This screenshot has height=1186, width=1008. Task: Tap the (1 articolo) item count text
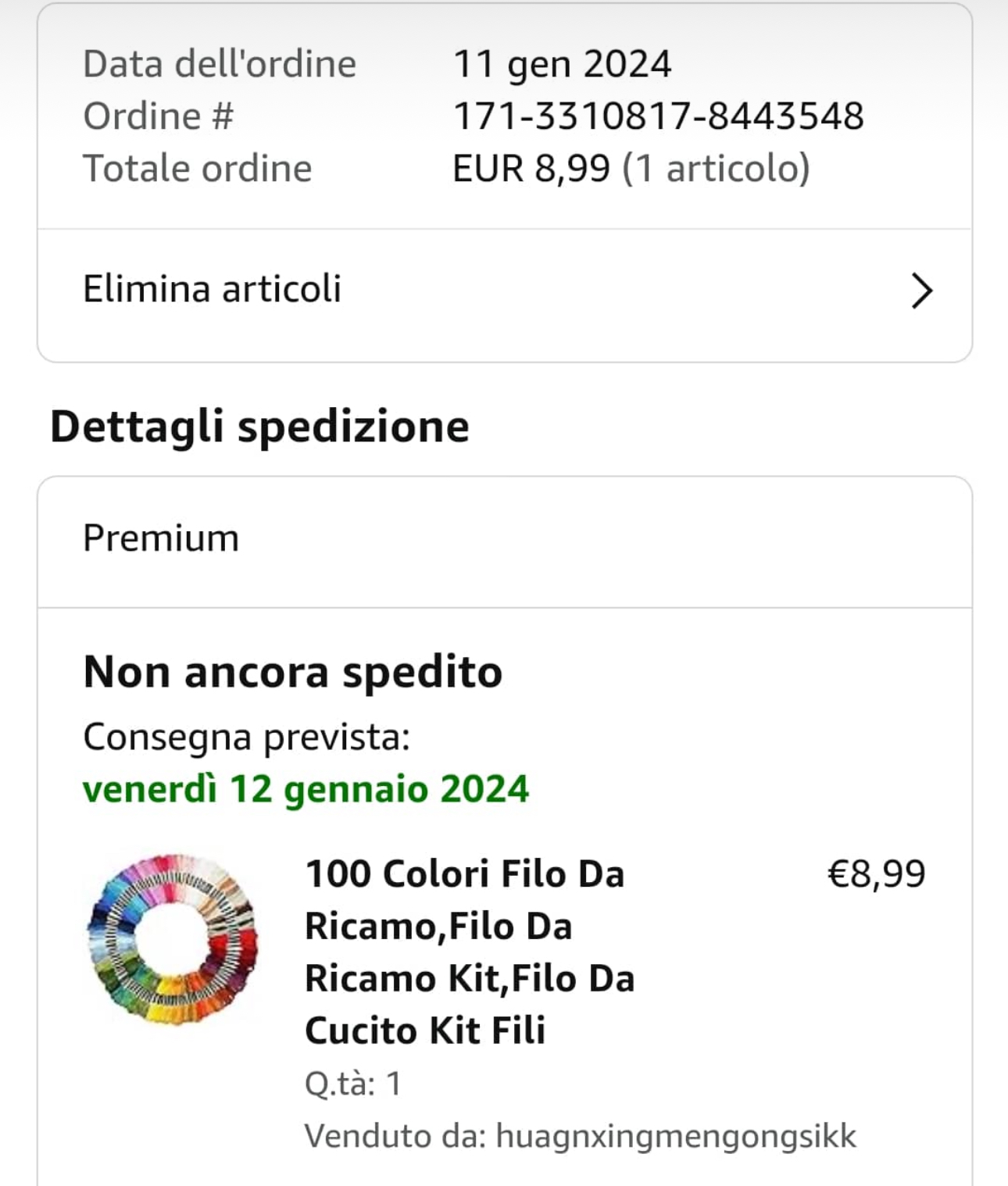[x=716, y=169]
